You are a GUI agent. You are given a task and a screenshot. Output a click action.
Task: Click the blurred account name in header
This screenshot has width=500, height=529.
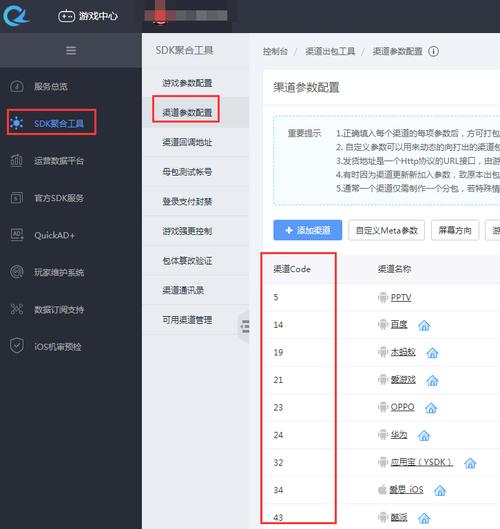[x=186, y=16]
